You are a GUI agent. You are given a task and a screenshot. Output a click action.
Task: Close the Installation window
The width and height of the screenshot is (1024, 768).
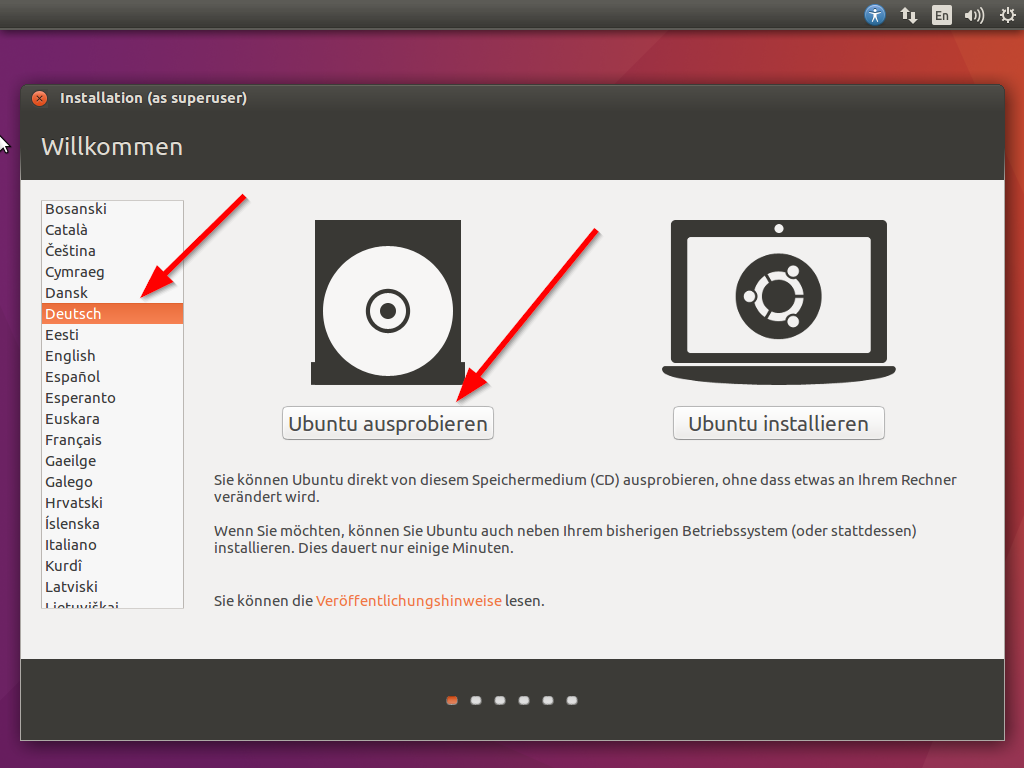pyautogui.click(x=40, y=99)
